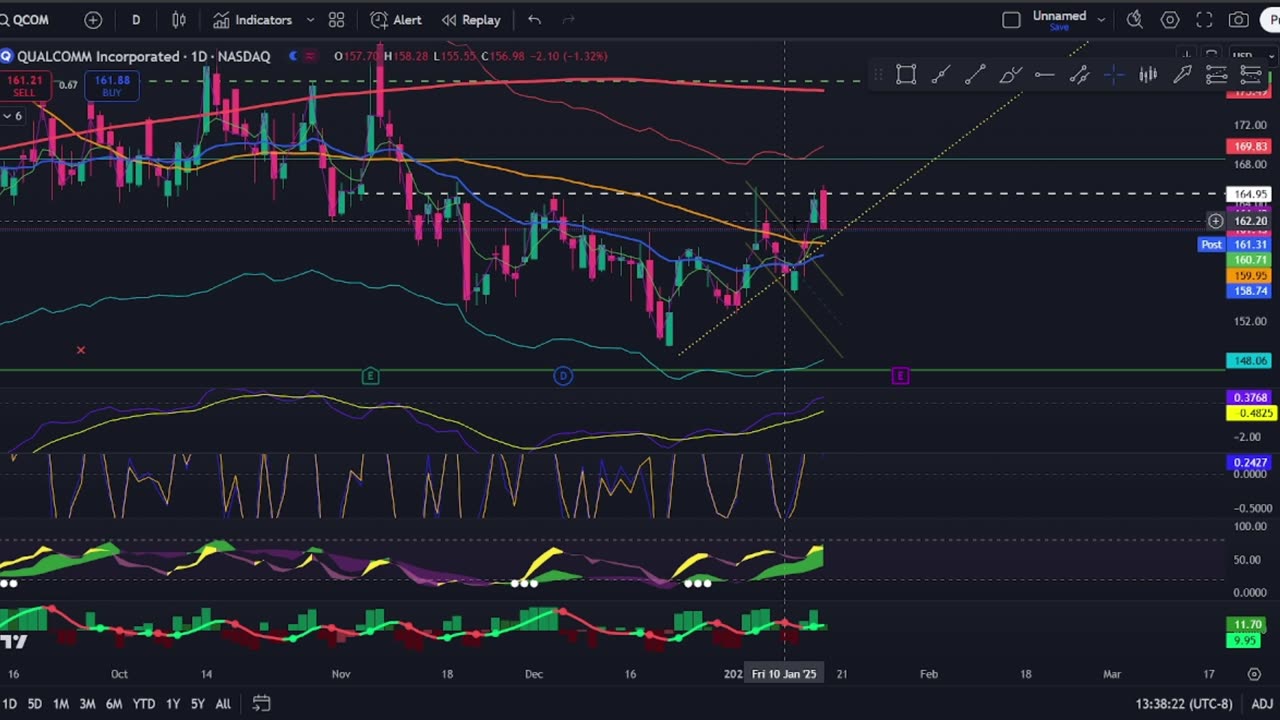Expand the Indicators favorites dropdown arrow
Viewport: 1280px width, 720px height.
tap(310, 20)
